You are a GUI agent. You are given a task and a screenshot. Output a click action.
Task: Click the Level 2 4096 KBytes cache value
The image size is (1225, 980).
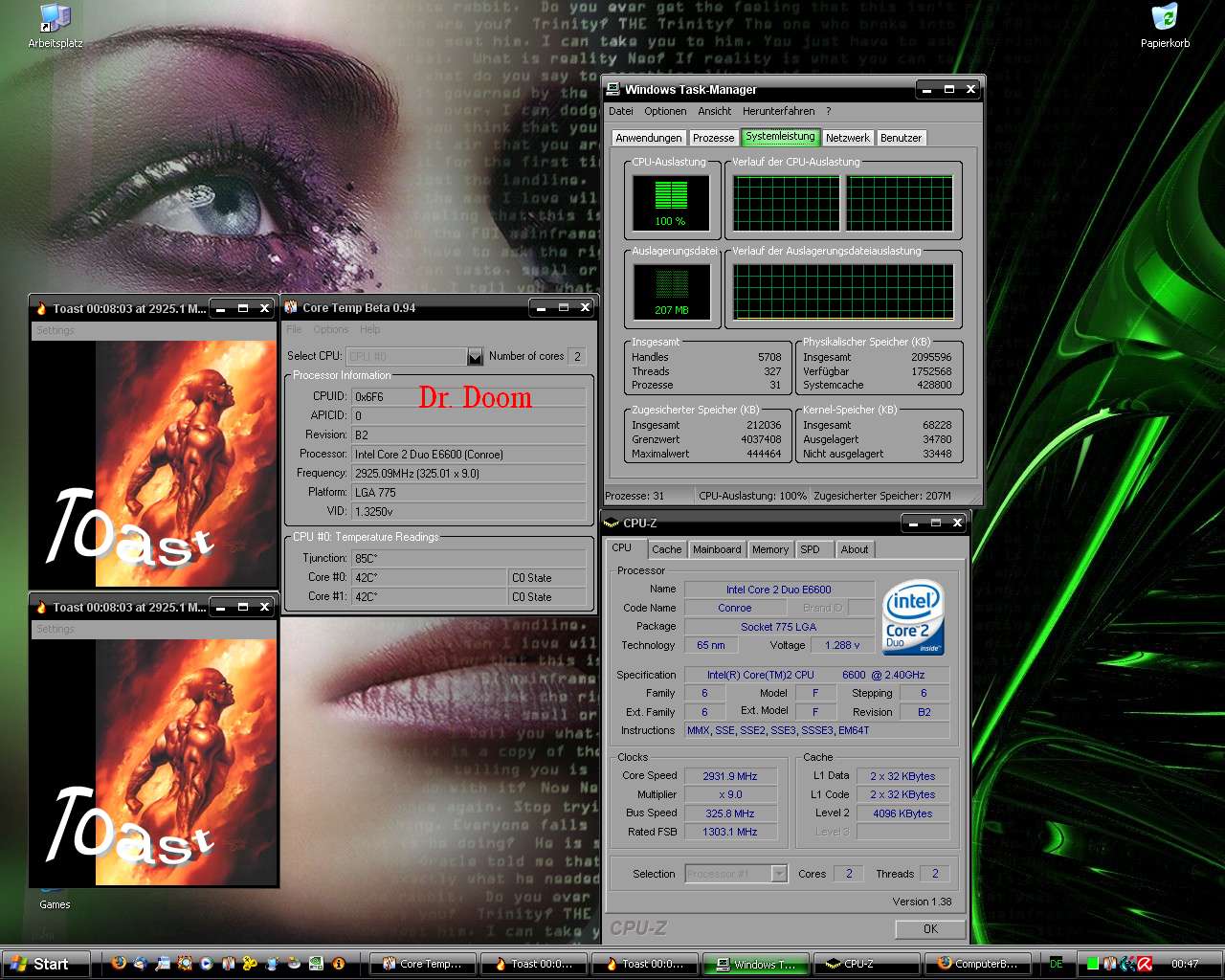pos(902,813)
